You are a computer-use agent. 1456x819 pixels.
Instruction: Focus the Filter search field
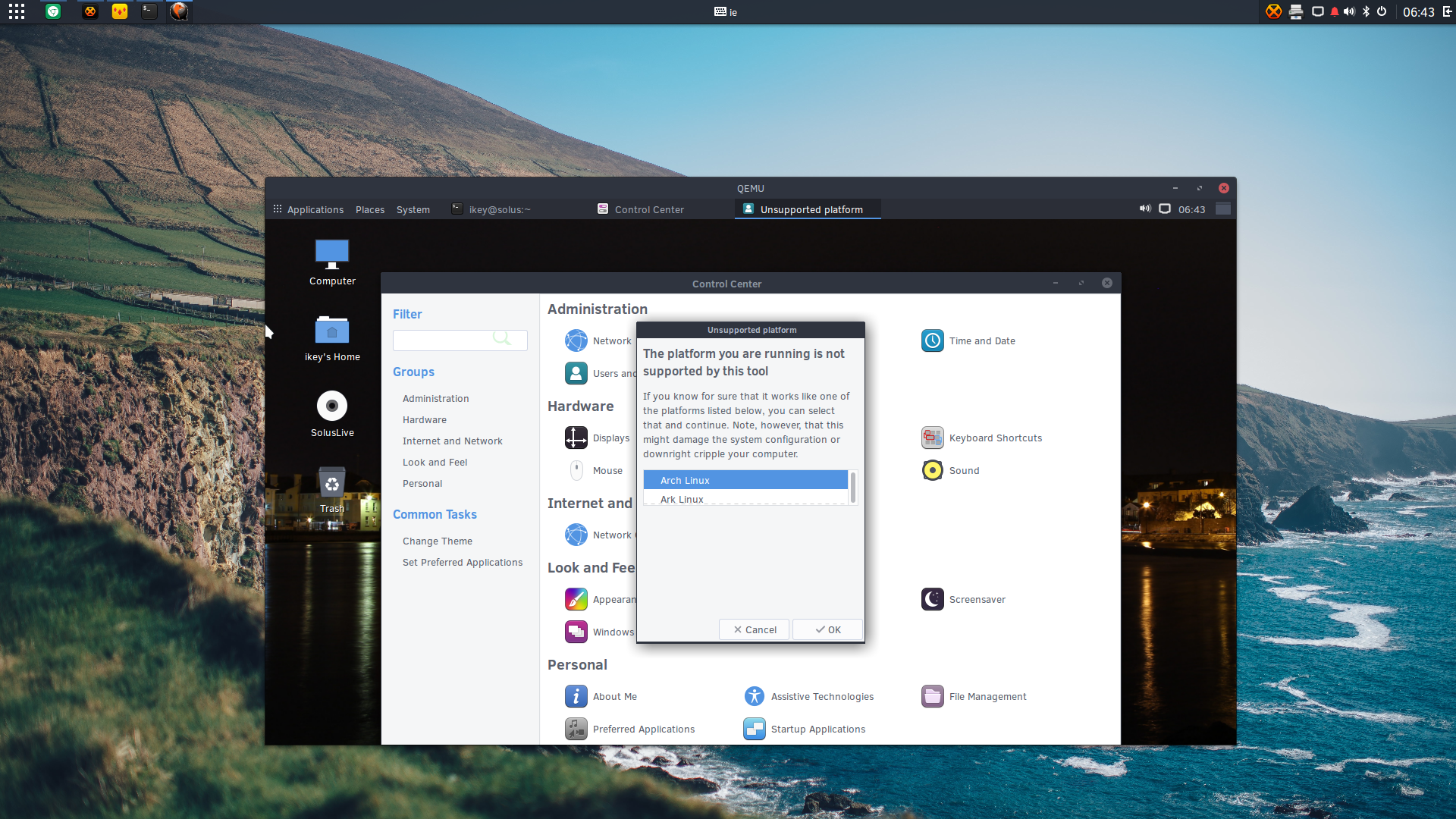(x=460, y=340)
